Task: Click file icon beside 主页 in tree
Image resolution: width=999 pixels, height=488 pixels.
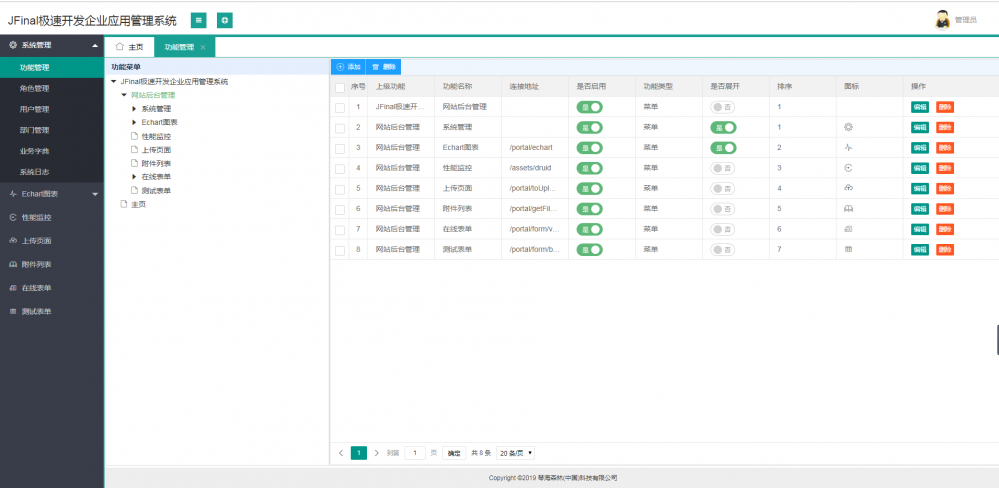Action: point(124,205)
